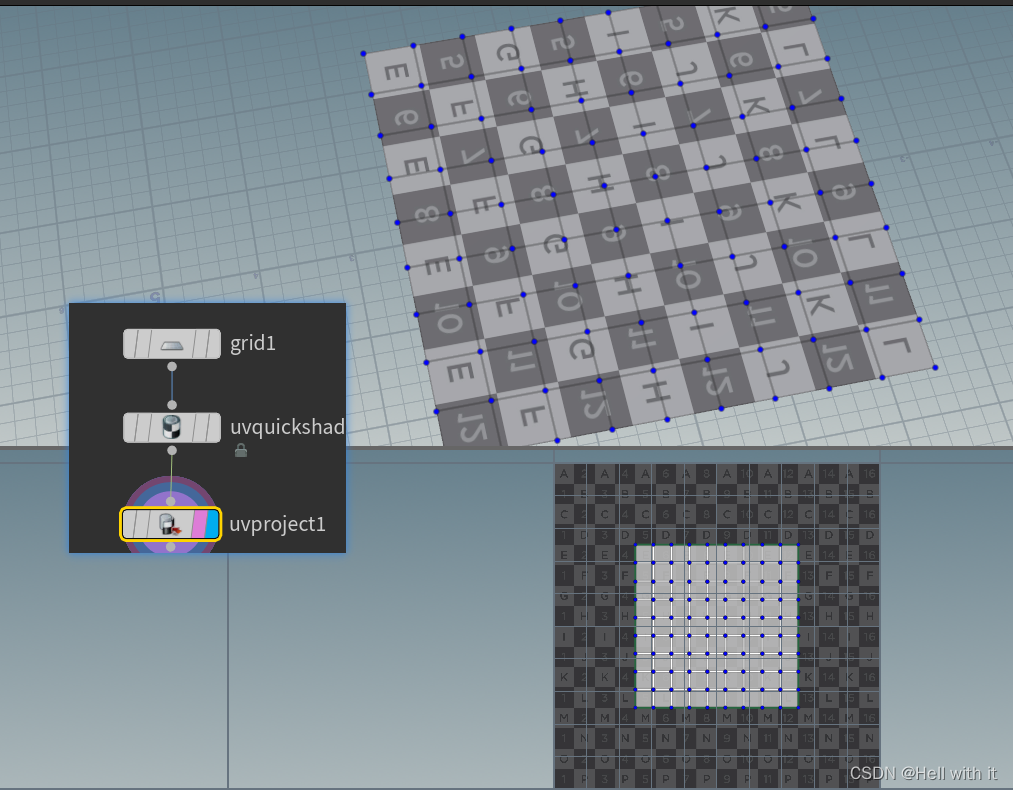Image resolution: width=1013 pixels, height=790 pixels.
Task: Click the lock icon below uvquickshade
Action: [x=241, y=450]
